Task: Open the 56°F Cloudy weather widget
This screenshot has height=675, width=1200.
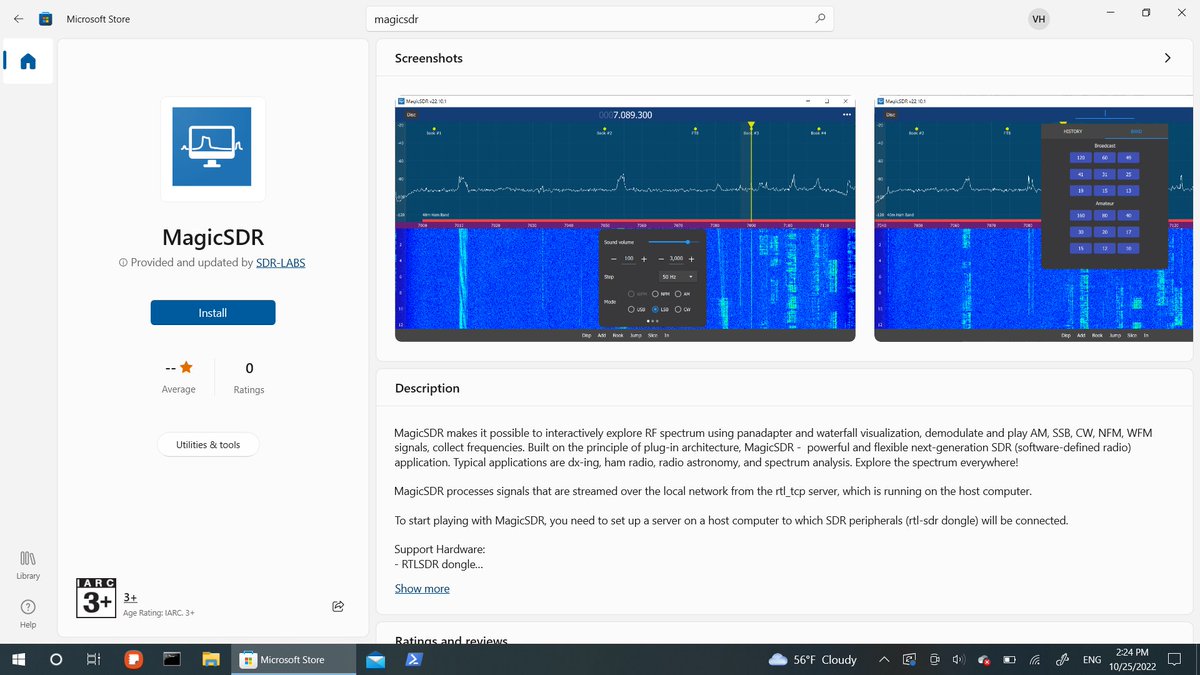Action: coord(812,660)
